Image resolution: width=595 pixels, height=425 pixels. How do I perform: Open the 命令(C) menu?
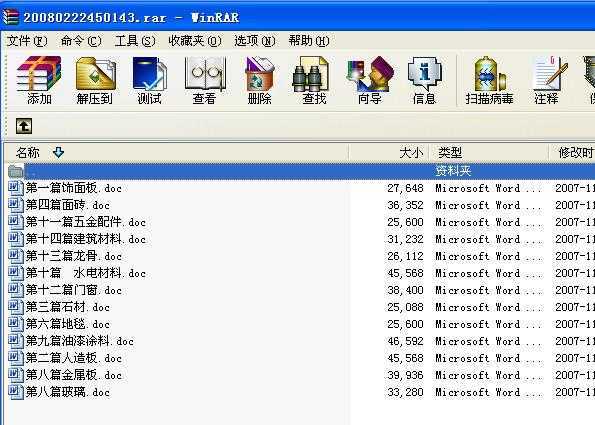click(x=81, y=41)
